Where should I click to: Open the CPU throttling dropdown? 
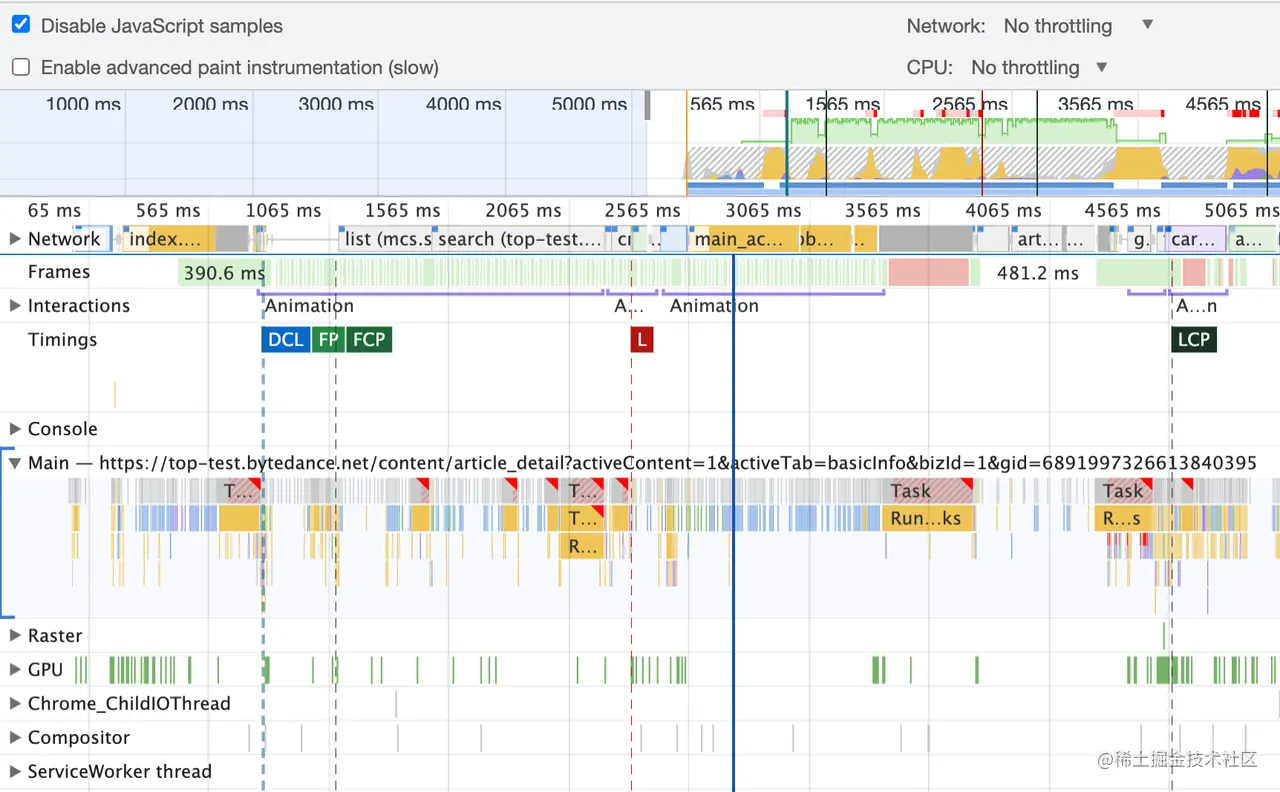1040,67
